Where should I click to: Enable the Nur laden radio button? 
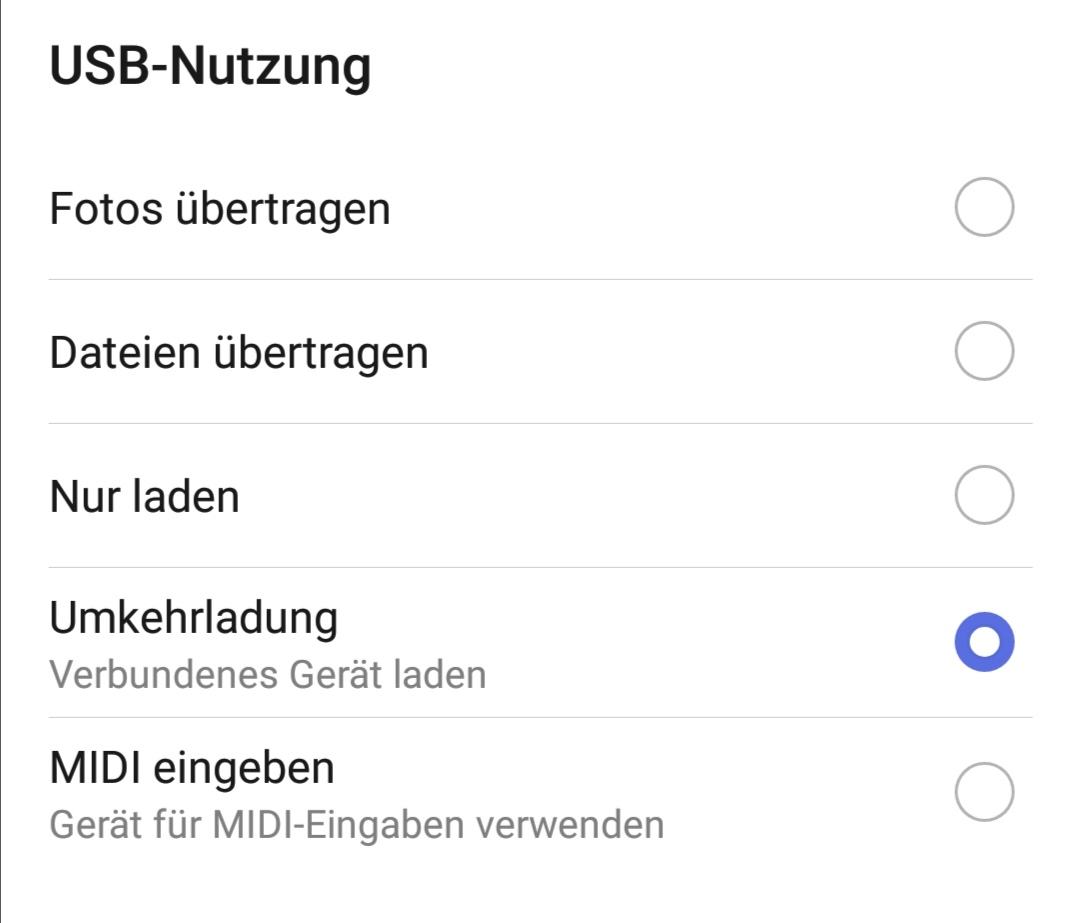[x=984, y=495]
